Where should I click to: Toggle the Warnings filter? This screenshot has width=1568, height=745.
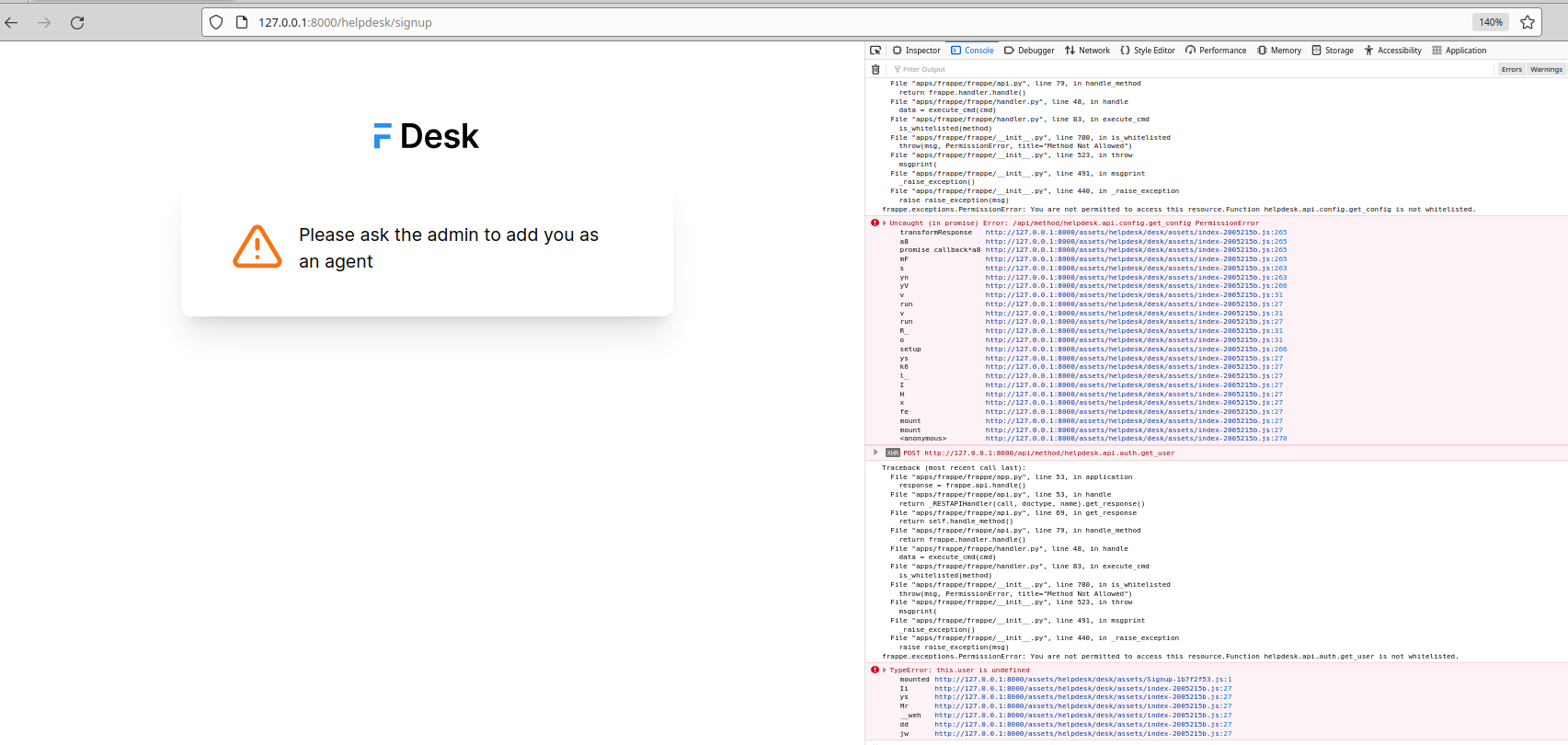1546,69
